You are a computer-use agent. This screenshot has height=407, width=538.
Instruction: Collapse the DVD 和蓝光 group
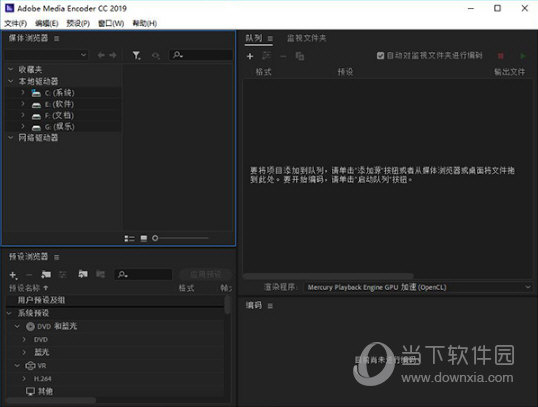pyautogui.click(x=17, y=326)
